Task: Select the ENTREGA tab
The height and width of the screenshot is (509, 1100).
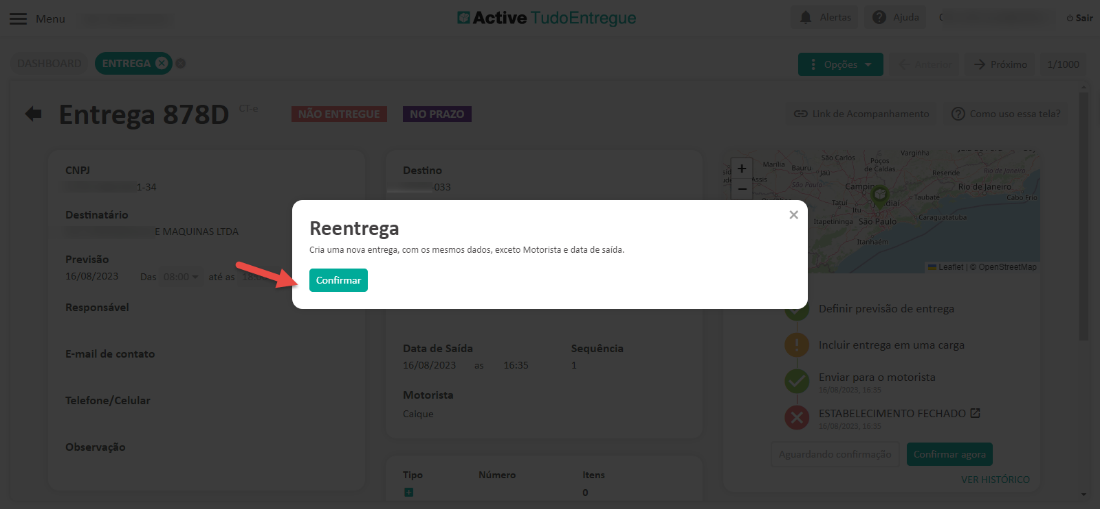Action: [x=126, y=63]
